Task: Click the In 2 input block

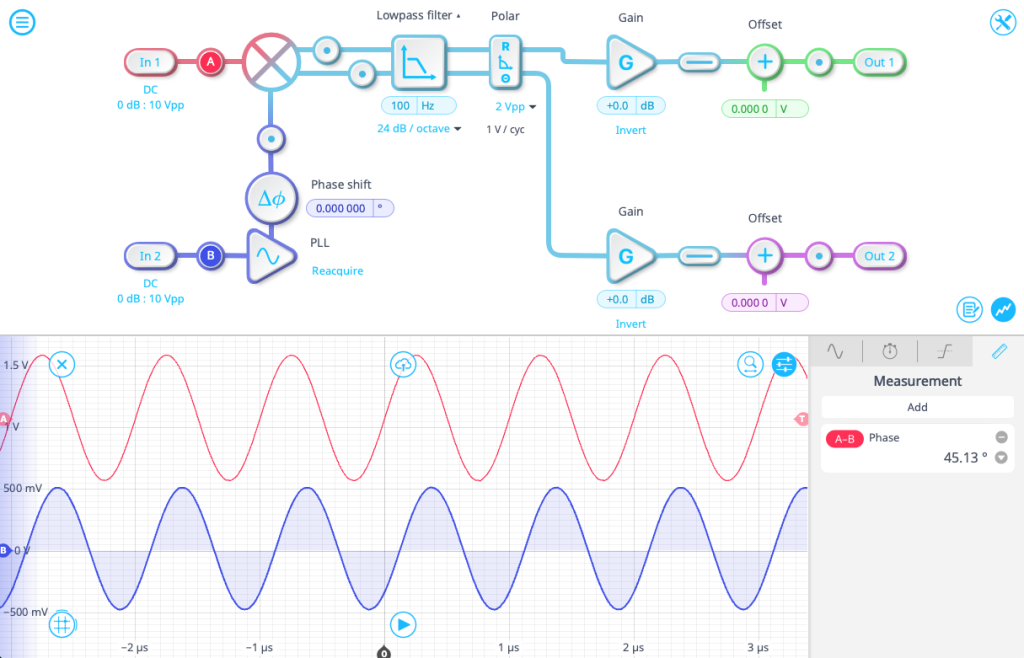Action: coord(150,256)
